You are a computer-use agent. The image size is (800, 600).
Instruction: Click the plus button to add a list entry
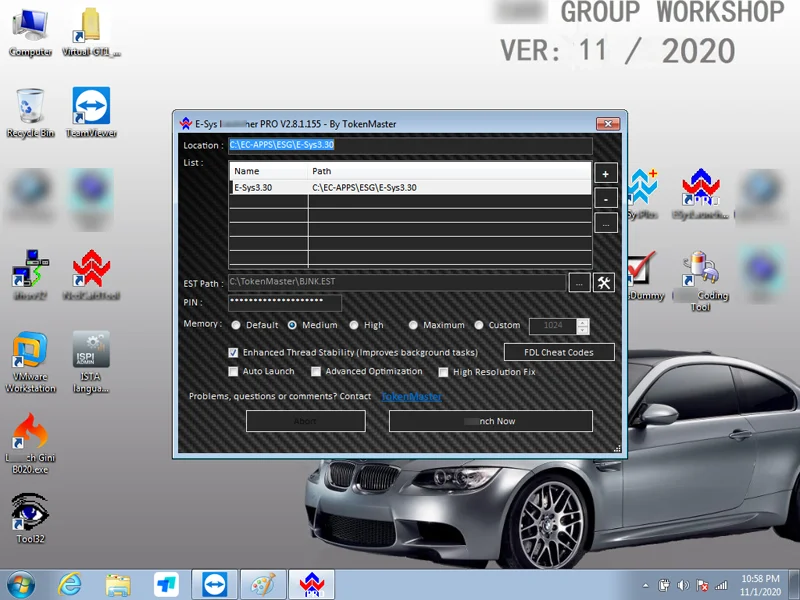[x=606, y=173]
